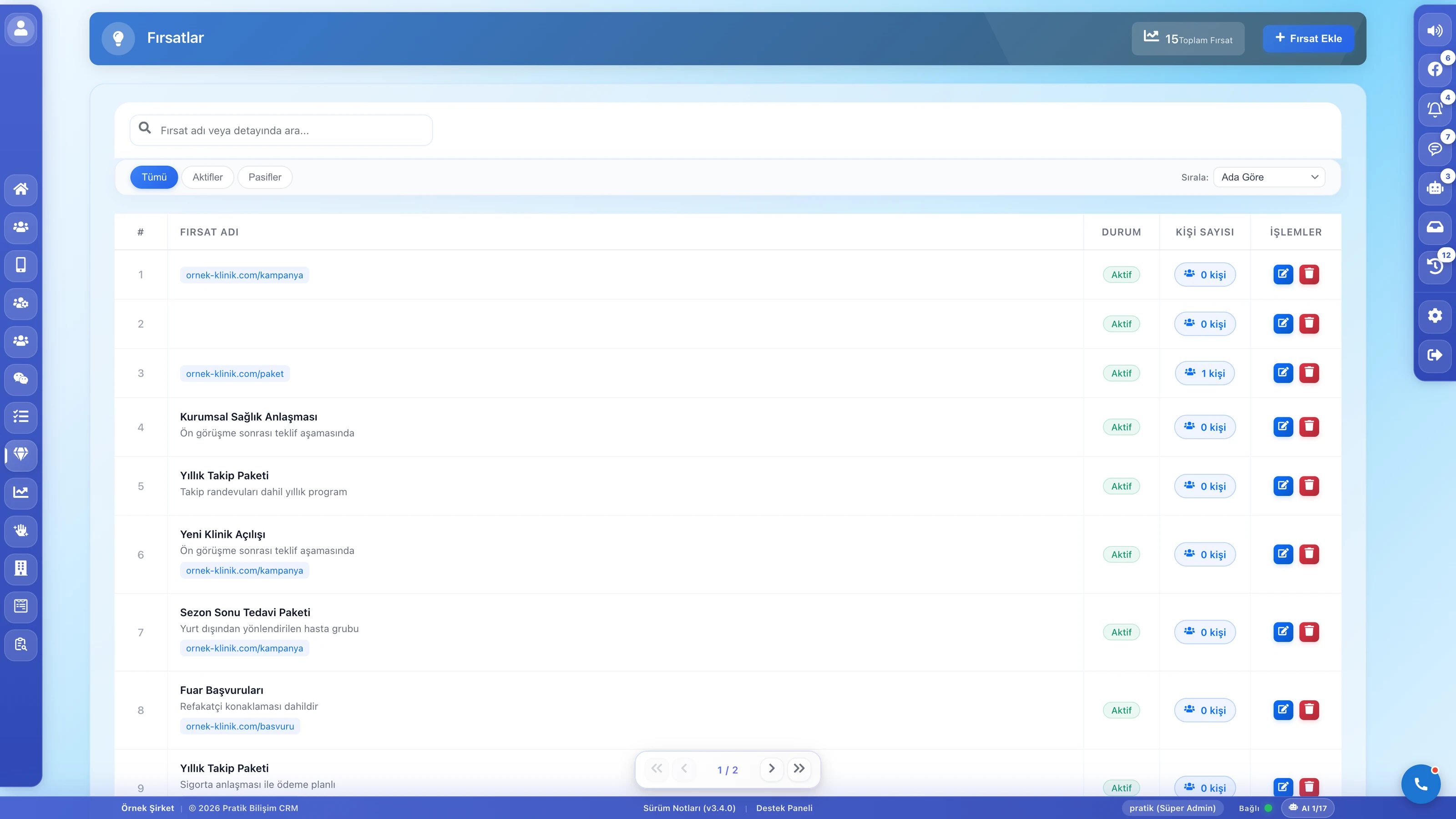Screen dimensions: 1456x819
Task: Click 'Kurumsal Sağlık Anlaşması' title
Action: coord(249,417)
